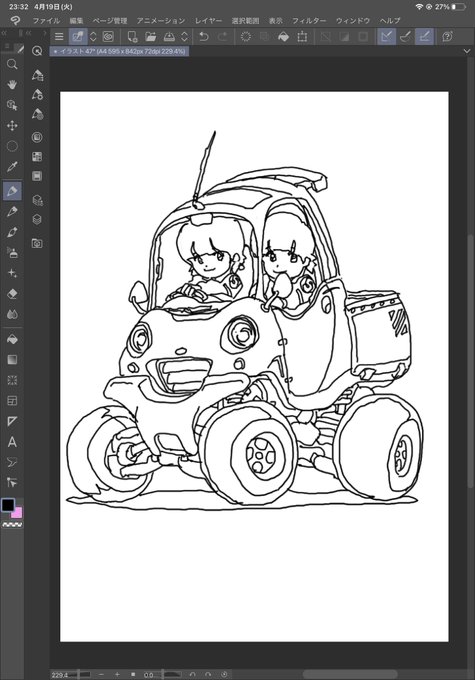
Task: Open the Color History palette icon
Action: point(37,176)
